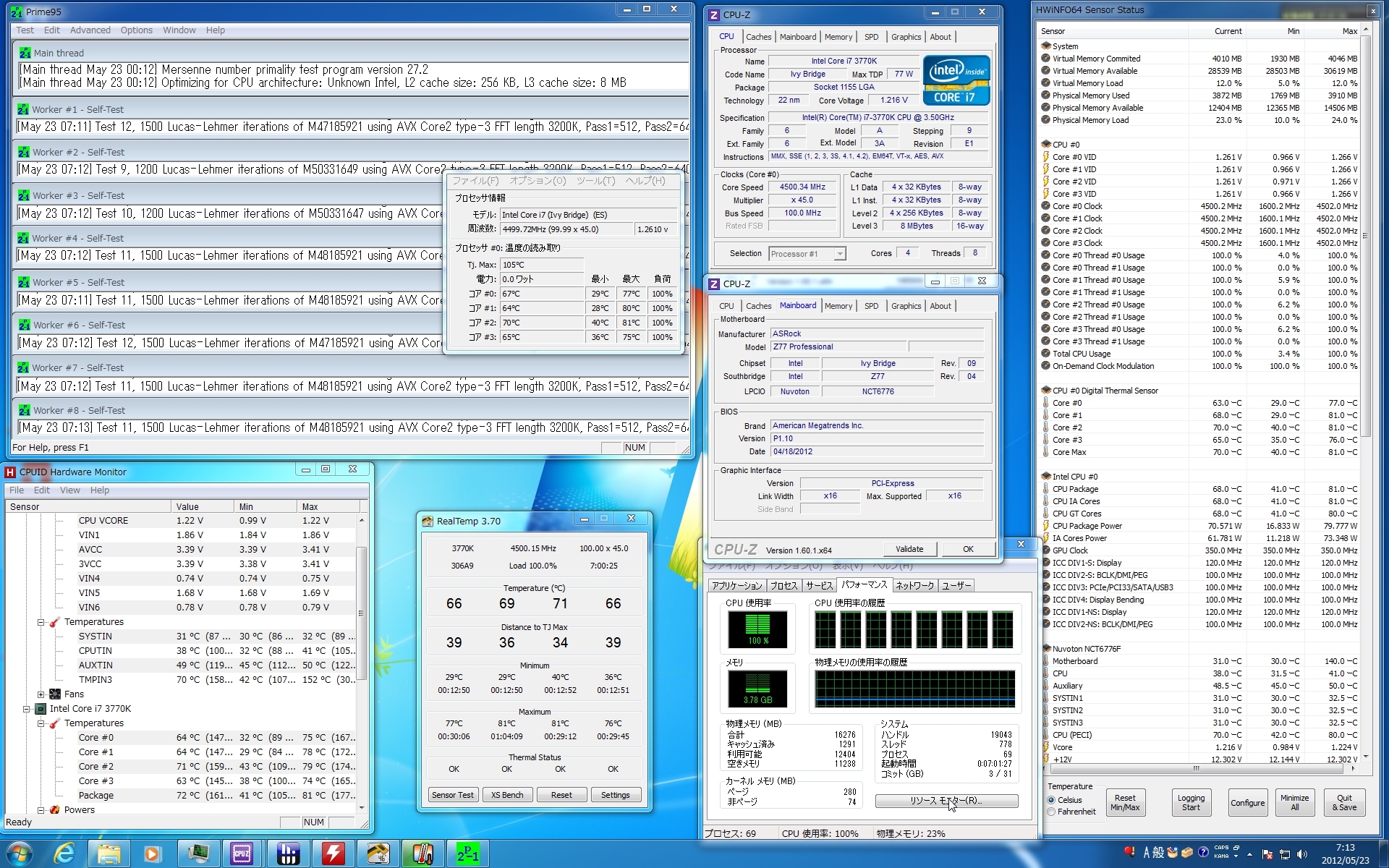Click the HWMonitor vertical scrollbar down arrow
The height and width of the screenshot is (868, 1389).
pyautogui.click(x=361, y=808)
